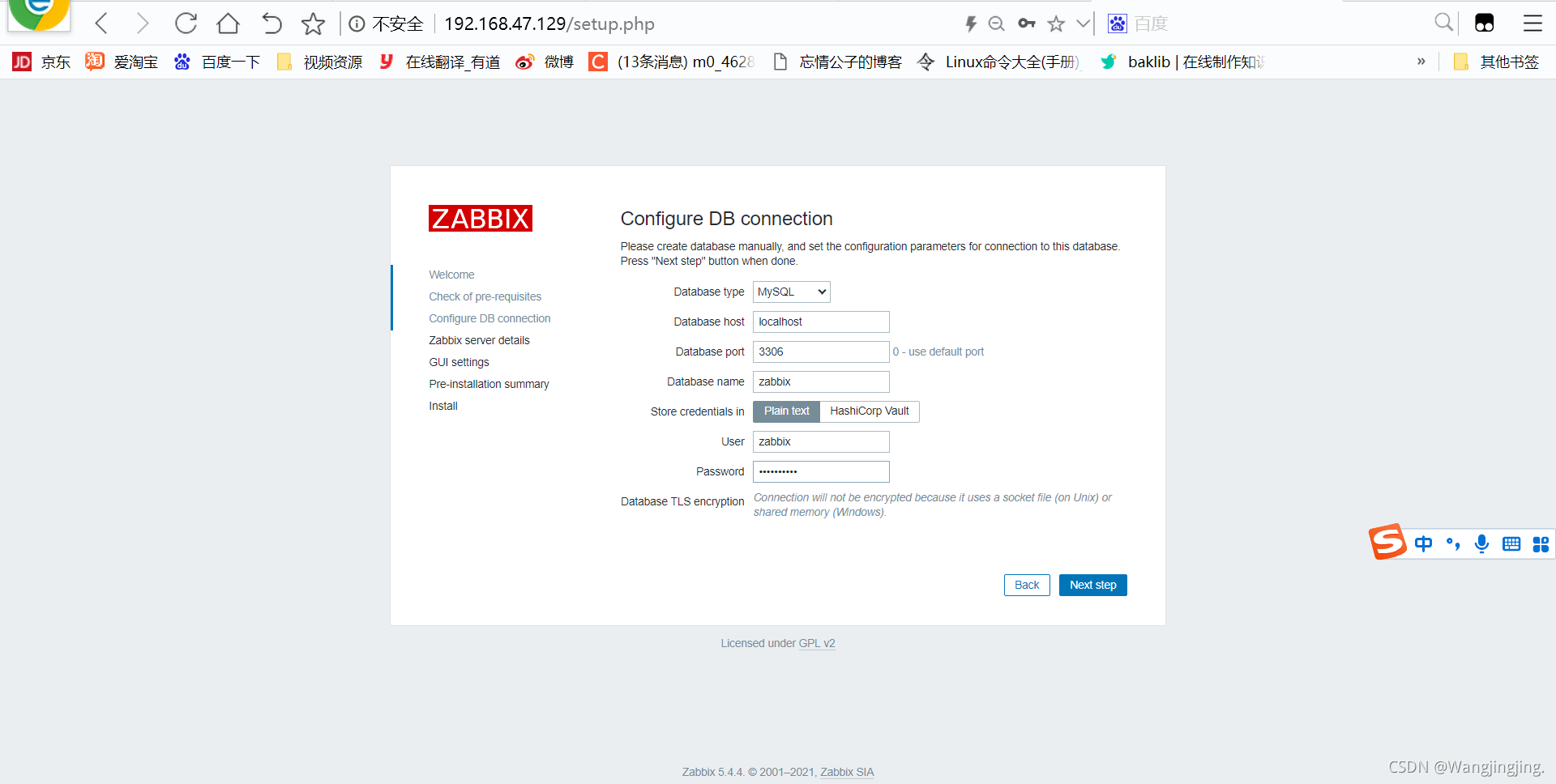Click the zoom-out magnifier icon in address bar
Viewport: 1556px width, 784px height.
point(997,23)
